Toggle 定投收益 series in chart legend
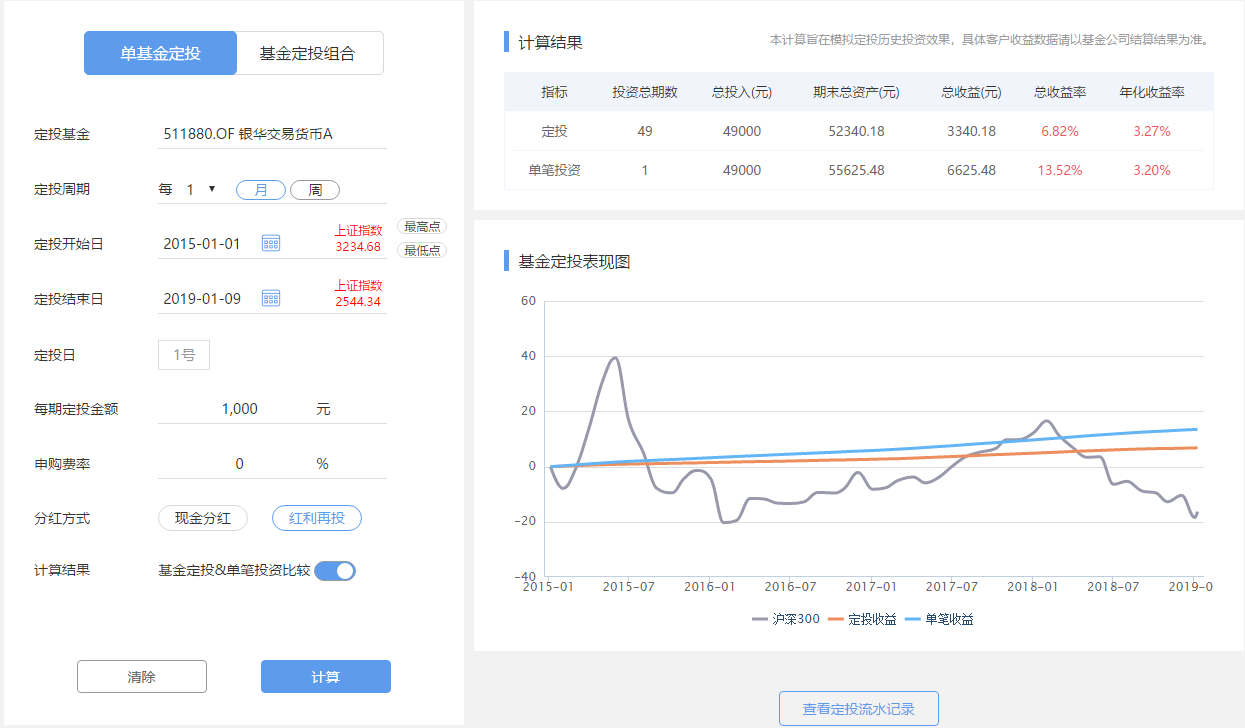The width and height of the screenshot is (1245, 728). coord(863,619)
